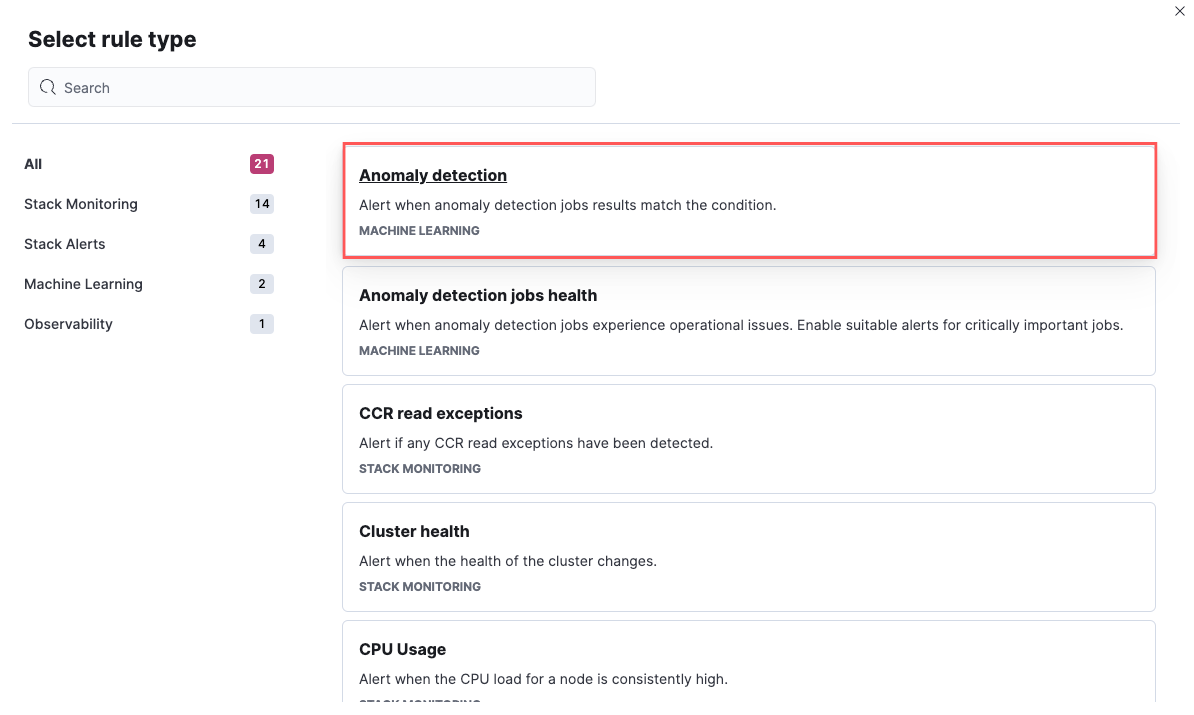Close the Select rule type dialog
The width and height of the screenshot is (1194, 715).
tap(1179, 11)
